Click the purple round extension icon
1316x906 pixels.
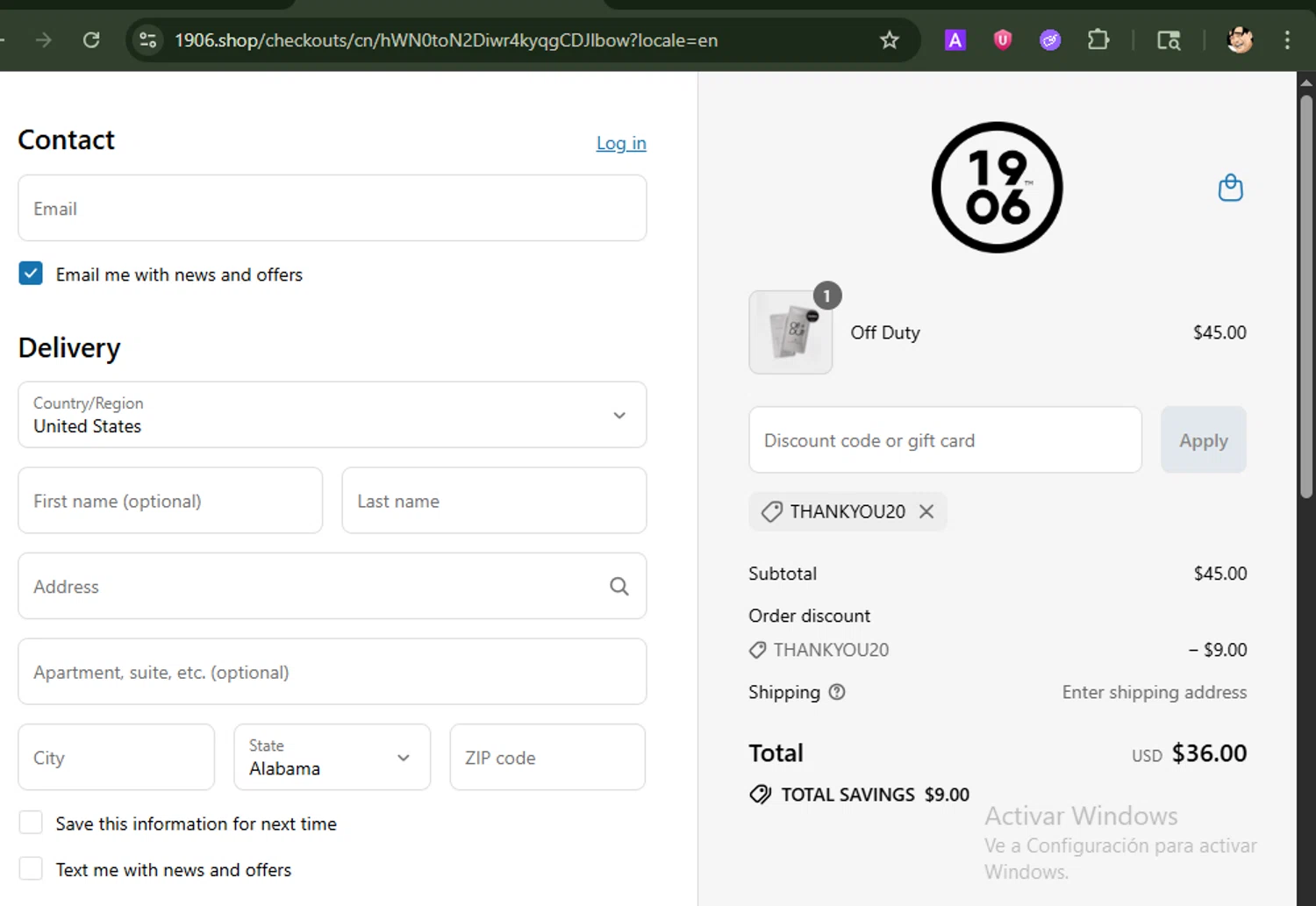[1049, 39]
